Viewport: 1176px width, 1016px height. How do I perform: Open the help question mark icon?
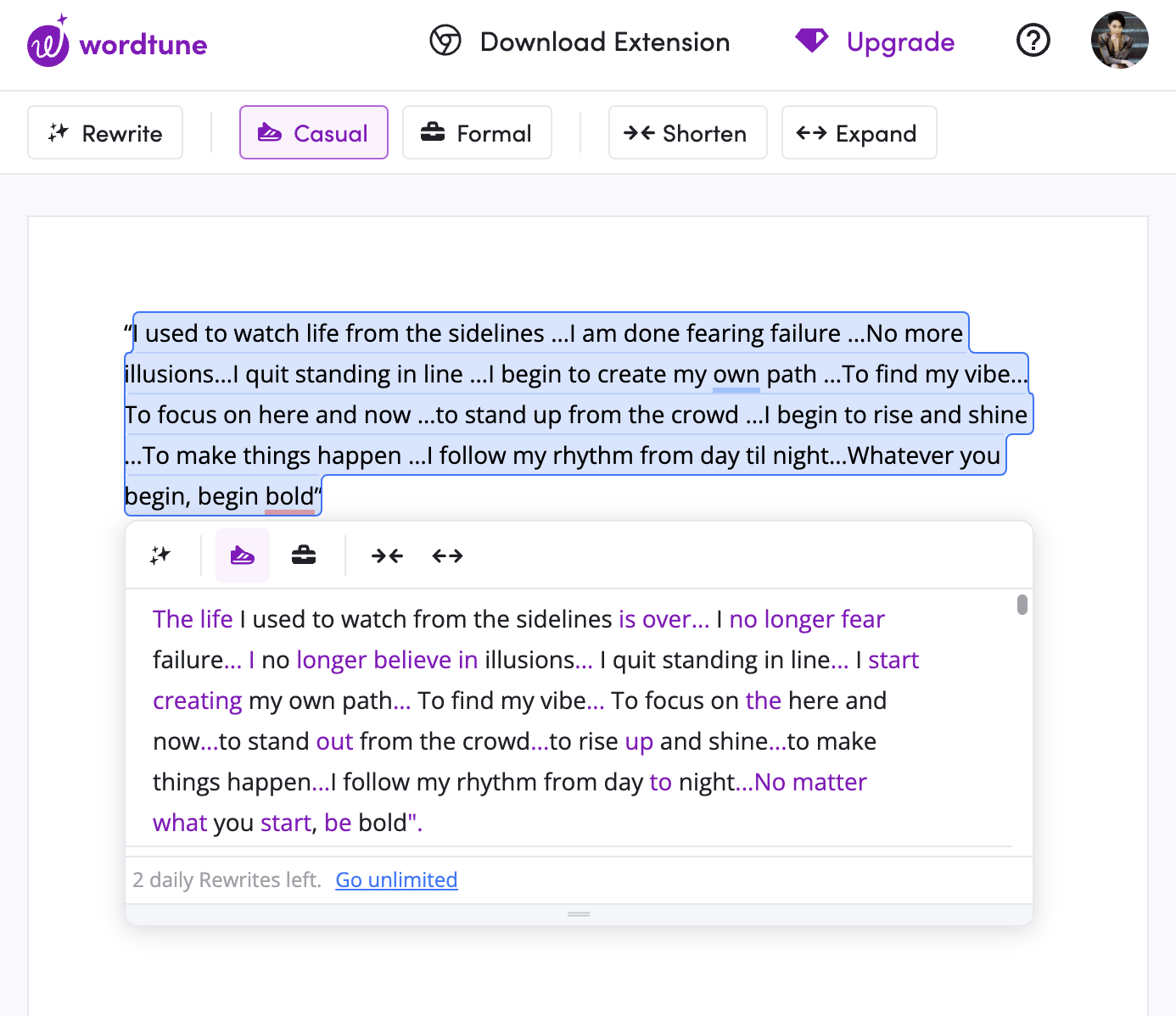point(1033,40)
